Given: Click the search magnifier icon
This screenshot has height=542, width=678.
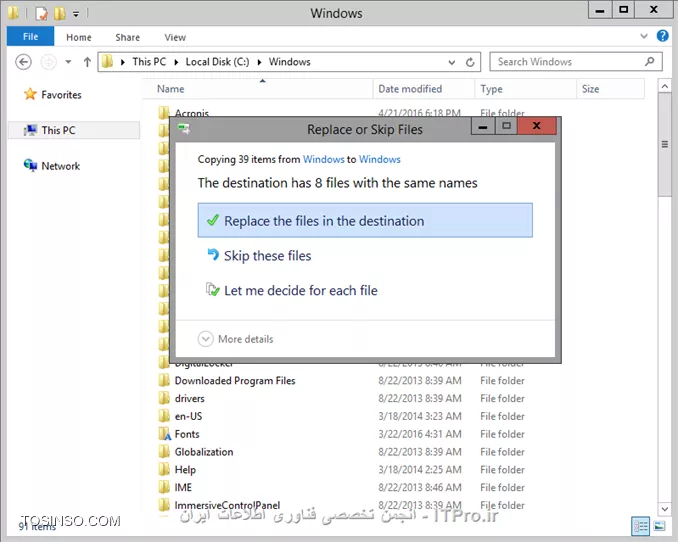Looking at the screenshot, I should click(649, 61).
